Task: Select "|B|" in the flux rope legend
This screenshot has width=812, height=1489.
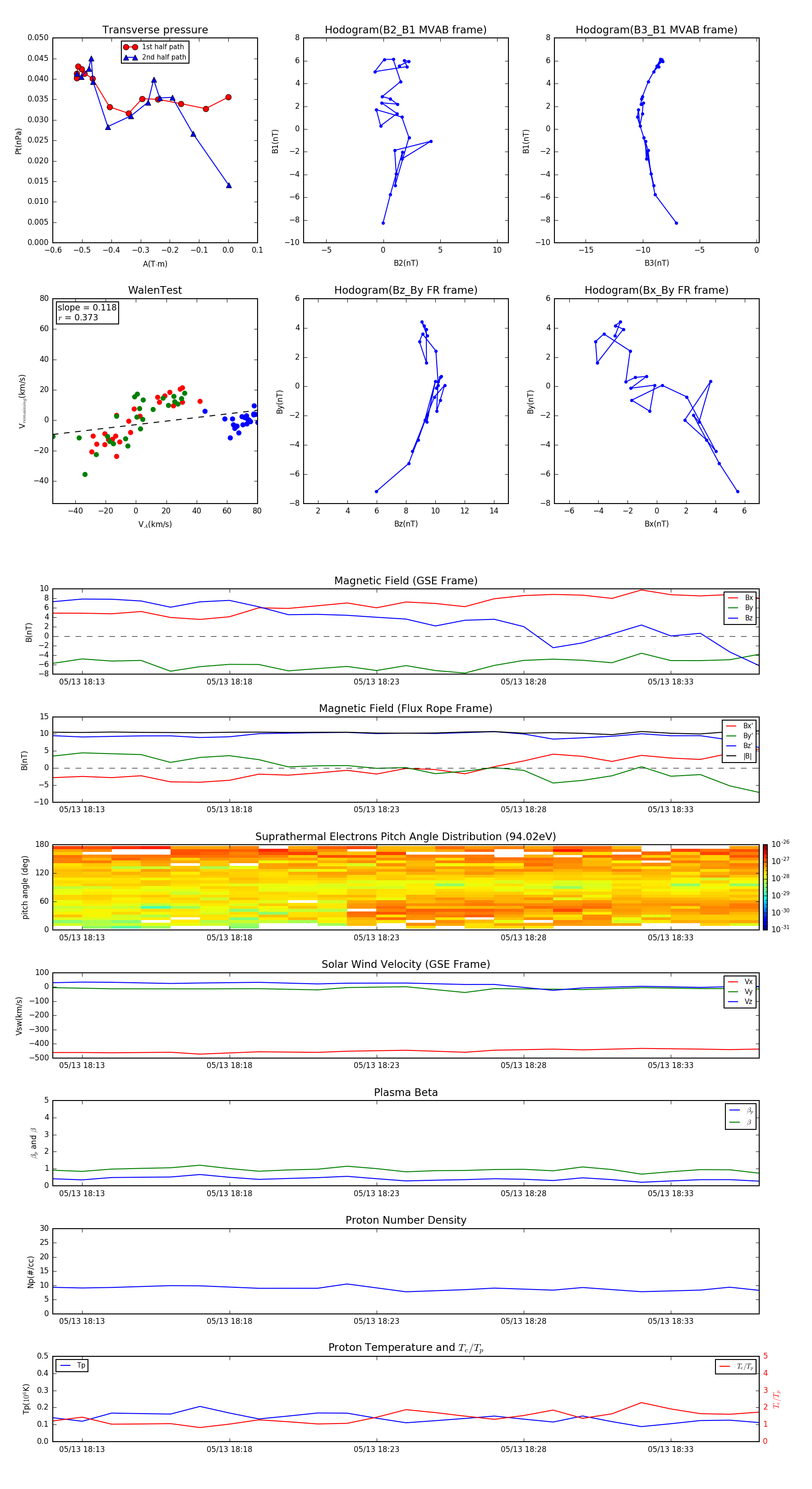Action: (x=740, y=756)
